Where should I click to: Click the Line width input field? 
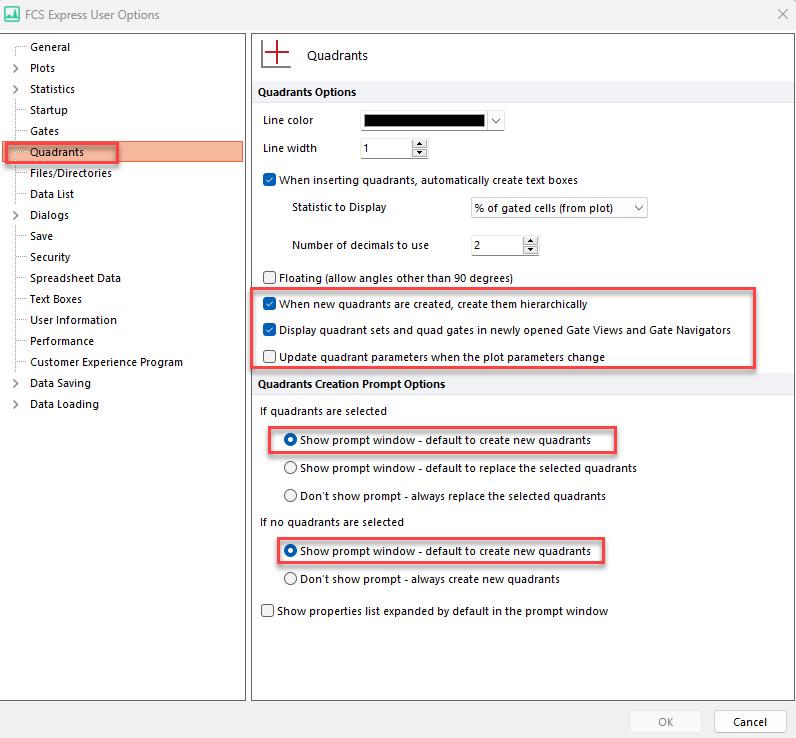[385, 148]
